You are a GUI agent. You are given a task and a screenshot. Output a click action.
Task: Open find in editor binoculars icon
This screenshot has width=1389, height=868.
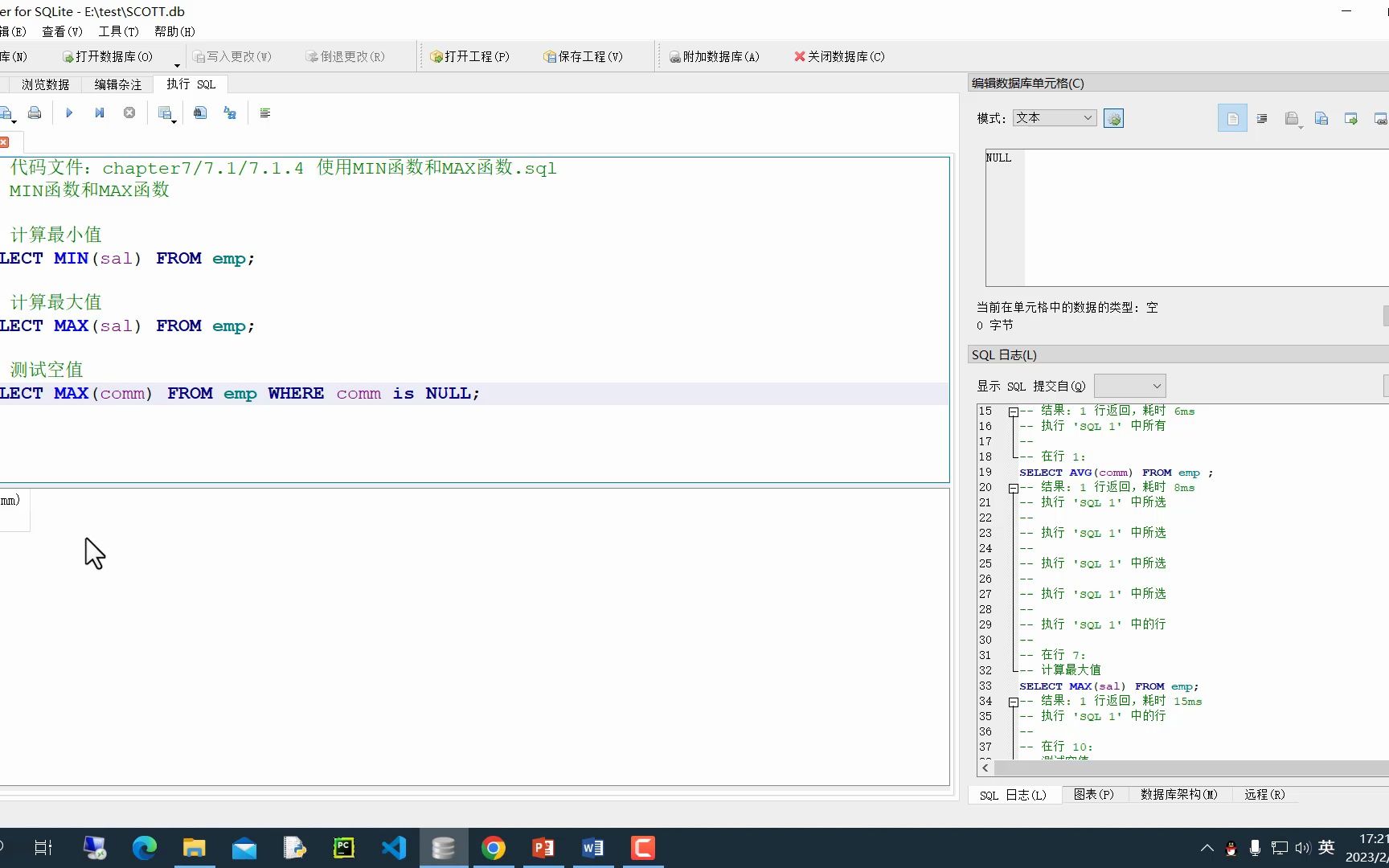click(200, 113)
